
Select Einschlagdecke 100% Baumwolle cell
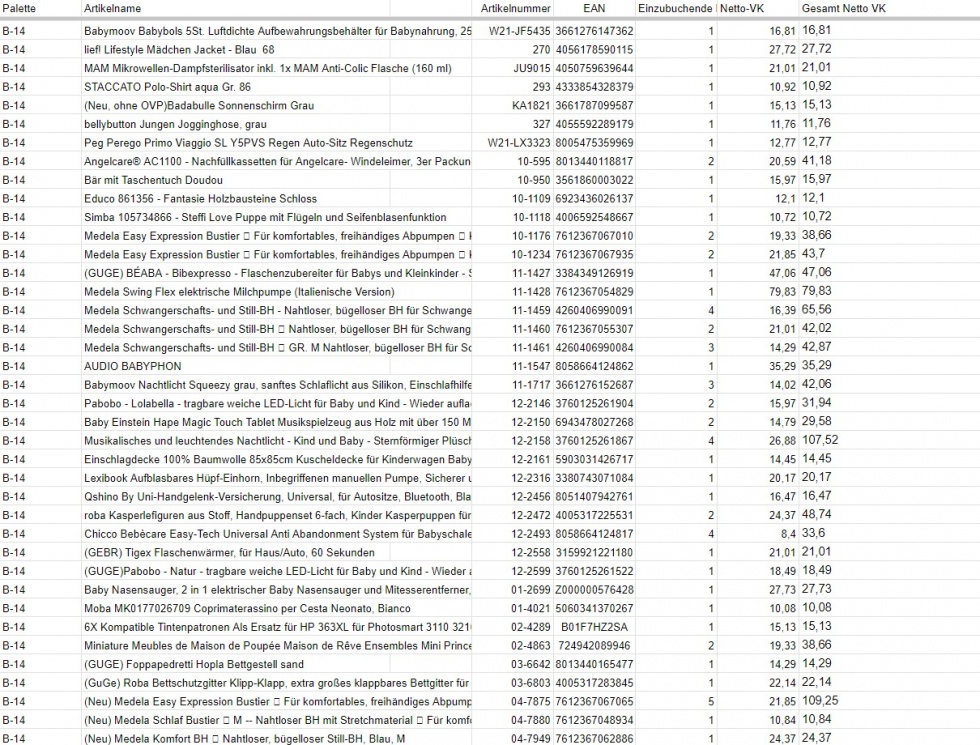point(278,459)
